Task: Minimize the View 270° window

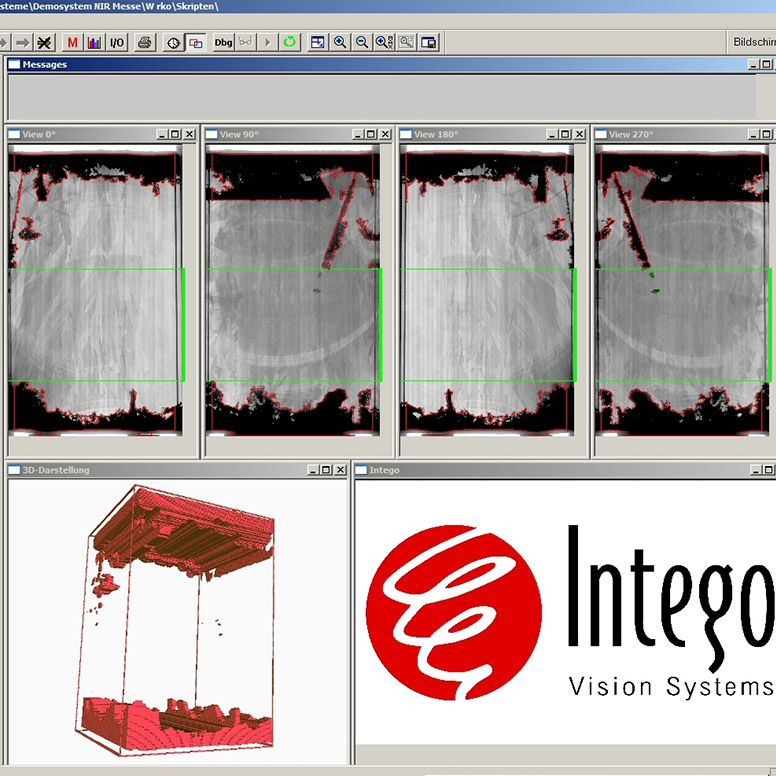Action: (x=753, y=134)
